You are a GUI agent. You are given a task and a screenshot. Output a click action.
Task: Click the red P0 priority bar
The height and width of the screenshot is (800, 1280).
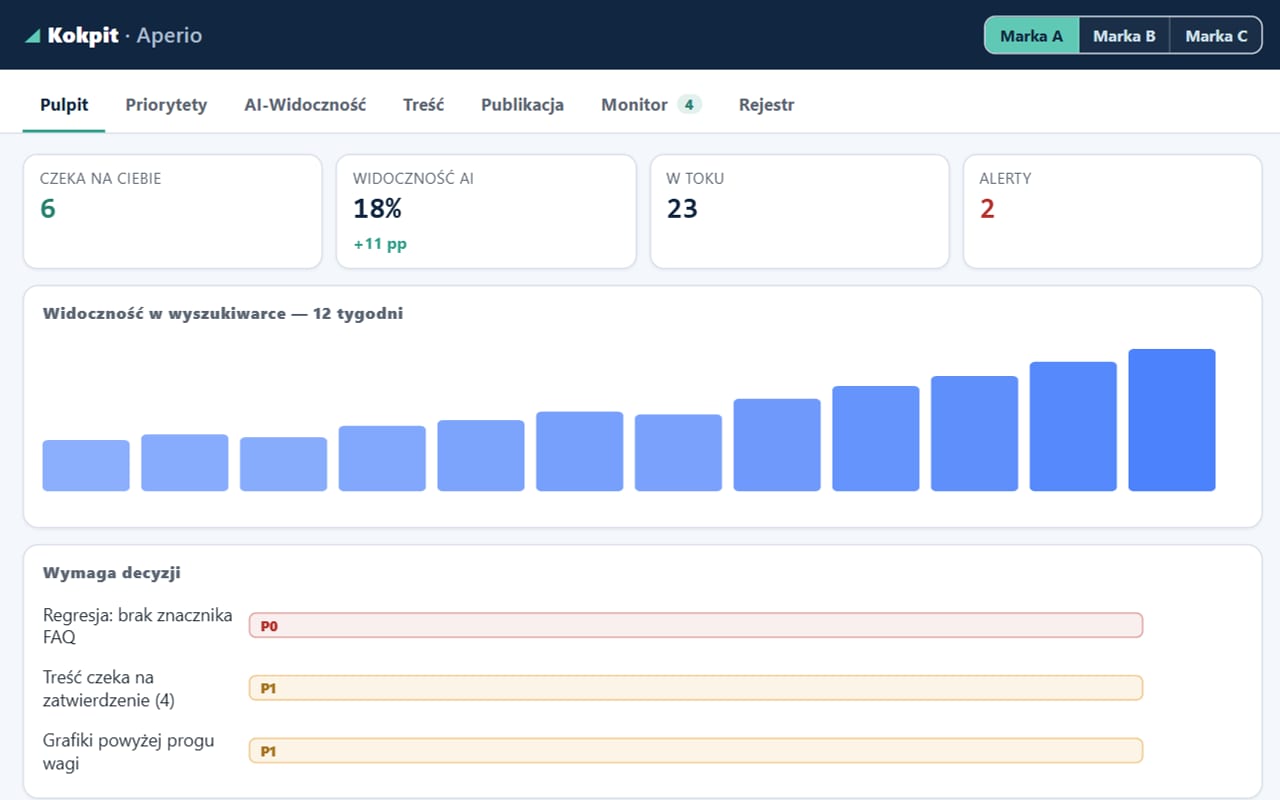696,625
